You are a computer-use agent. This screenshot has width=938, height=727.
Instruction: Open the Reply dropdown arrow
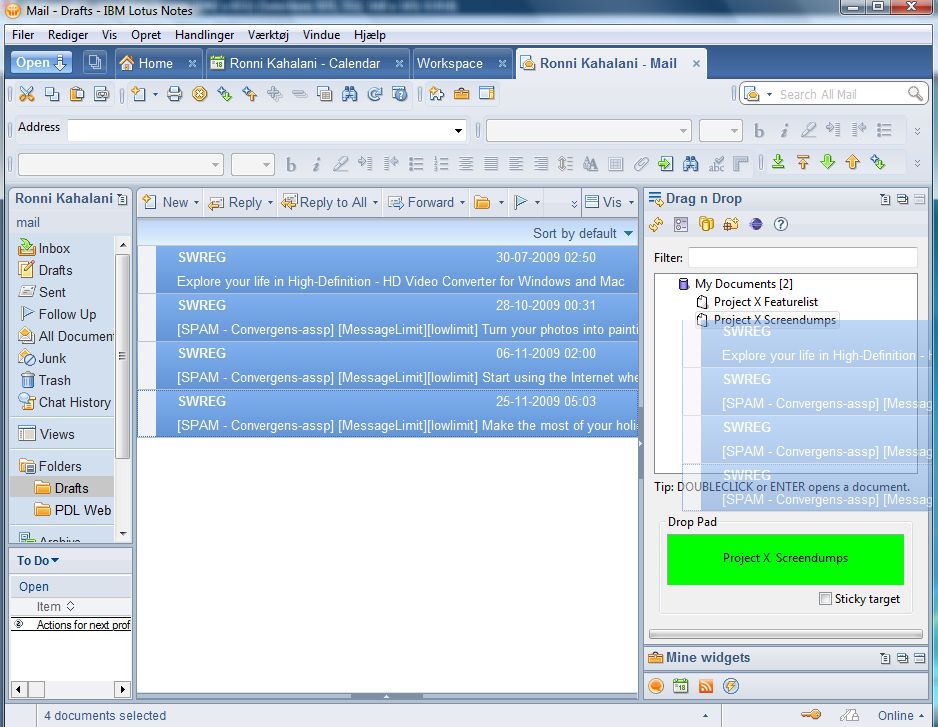[270, 203]
